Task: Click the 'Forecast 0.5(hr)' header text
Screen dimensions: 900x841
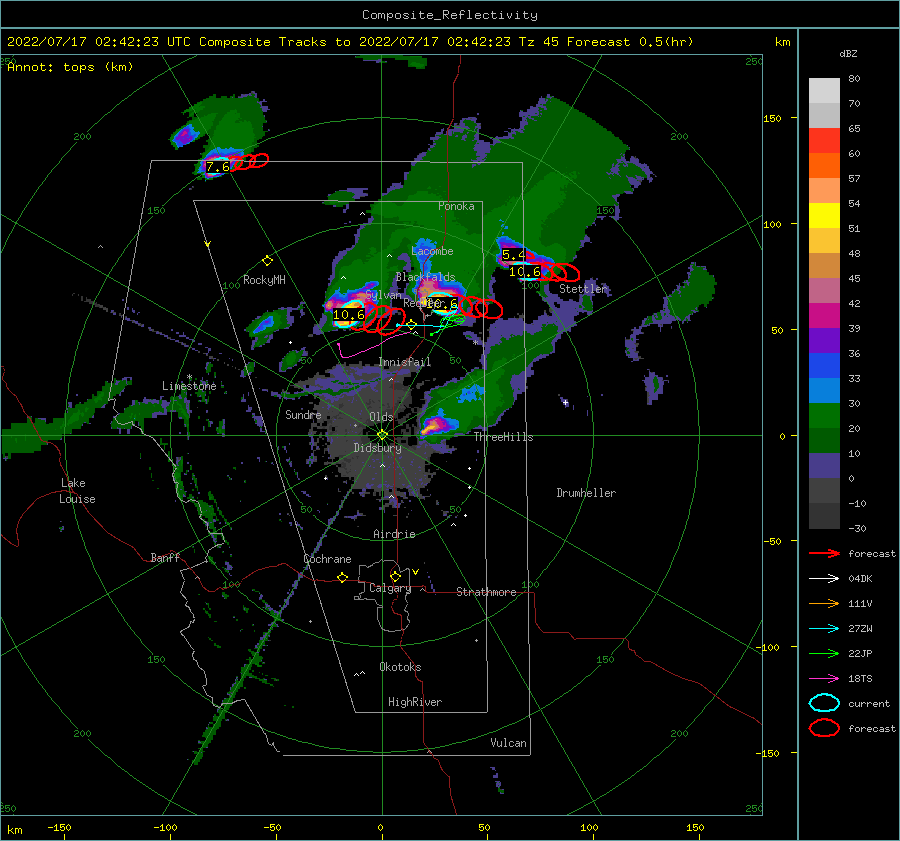Action: pos(630,42)
